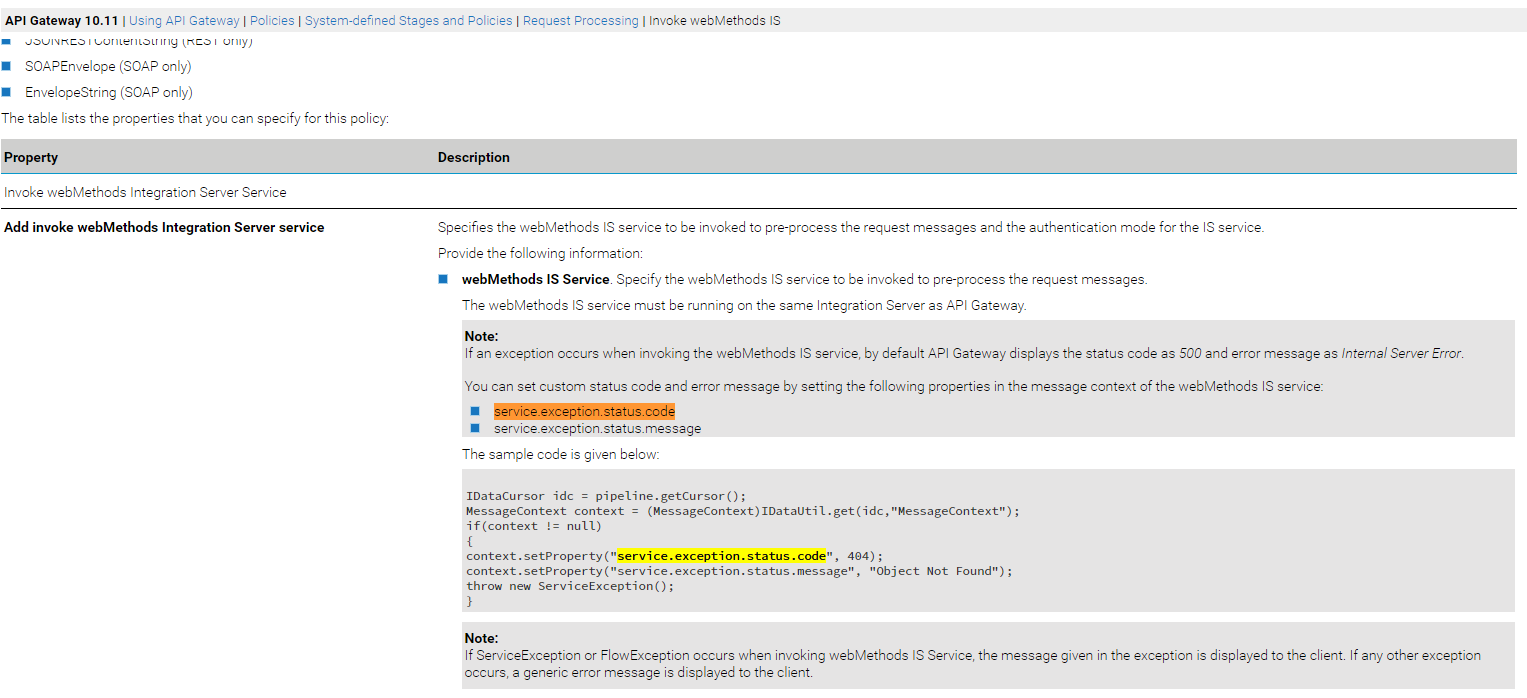
Task: Click bullet next to orange-highlighted status.code property
Action: (x=475, y=411)
